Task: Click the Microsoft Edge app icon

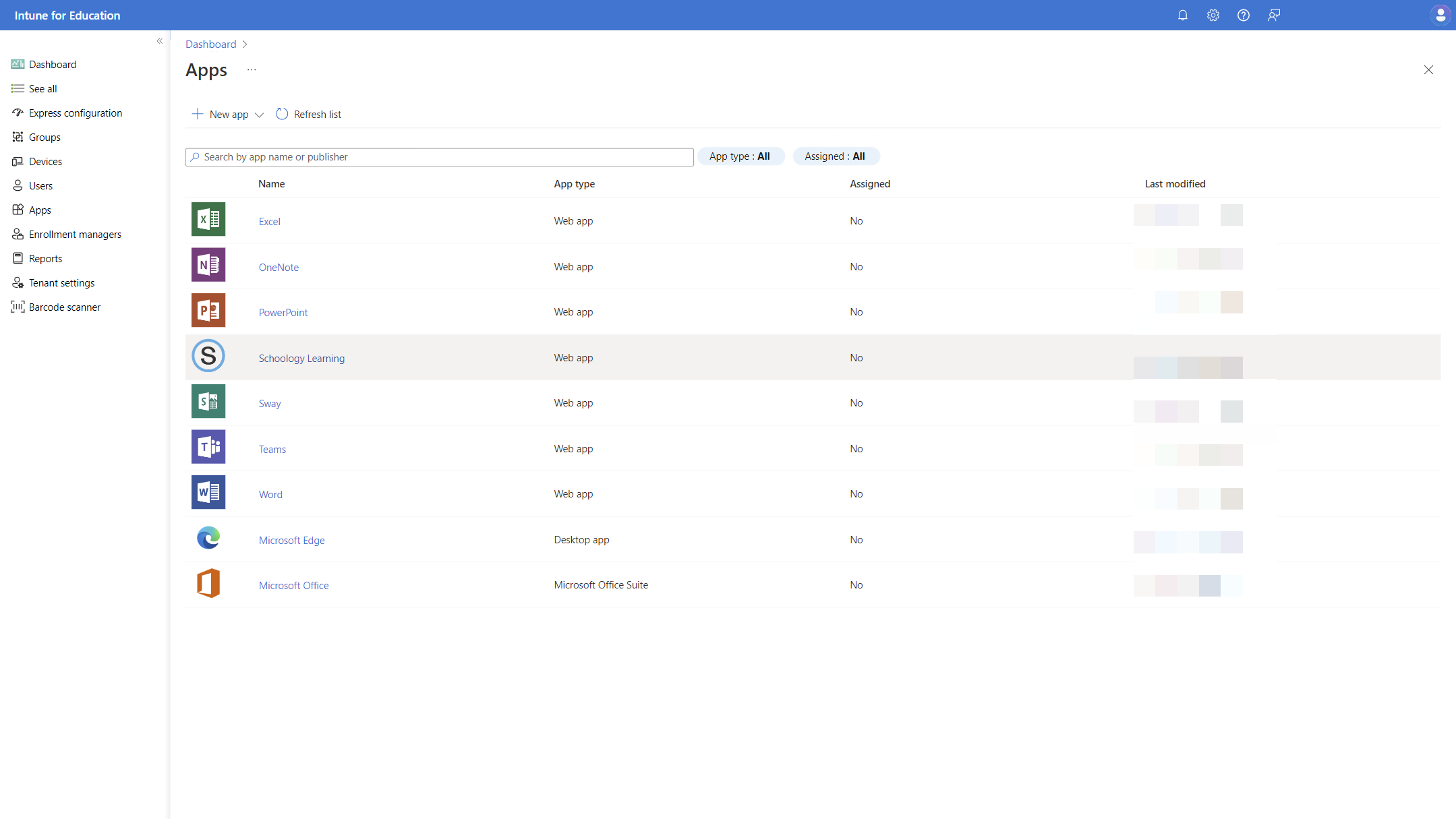Action: [x=208, y=538]
